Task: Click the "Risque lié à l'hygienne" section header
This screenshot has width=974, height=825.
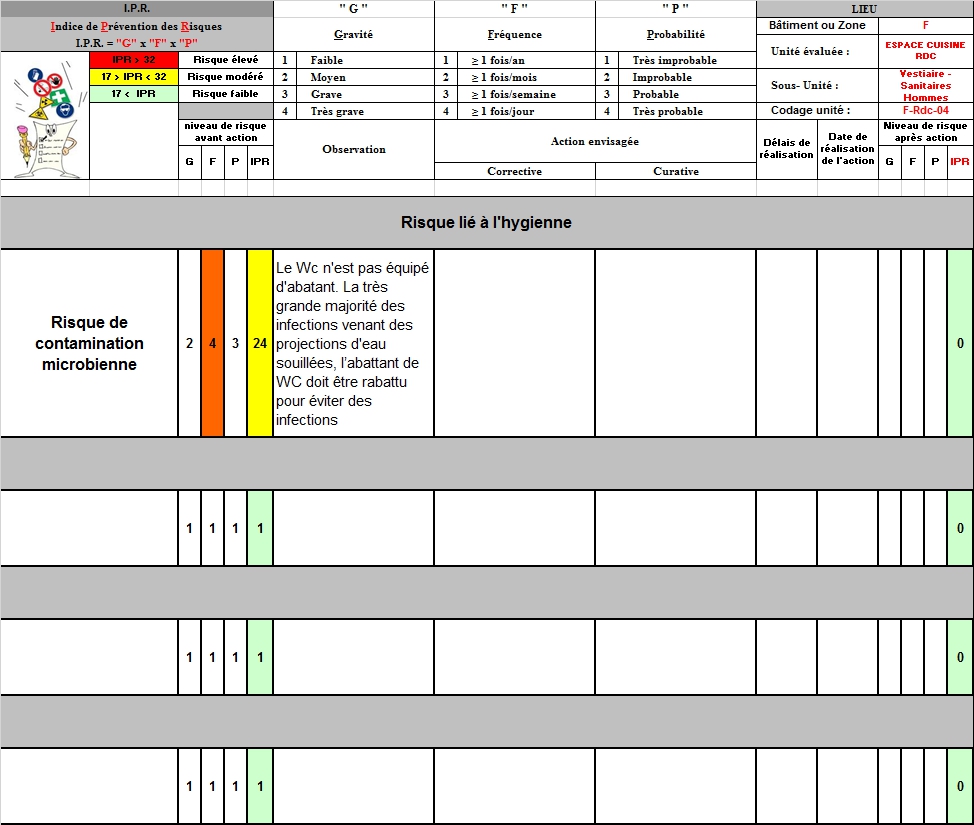Action: pos(486,222)
